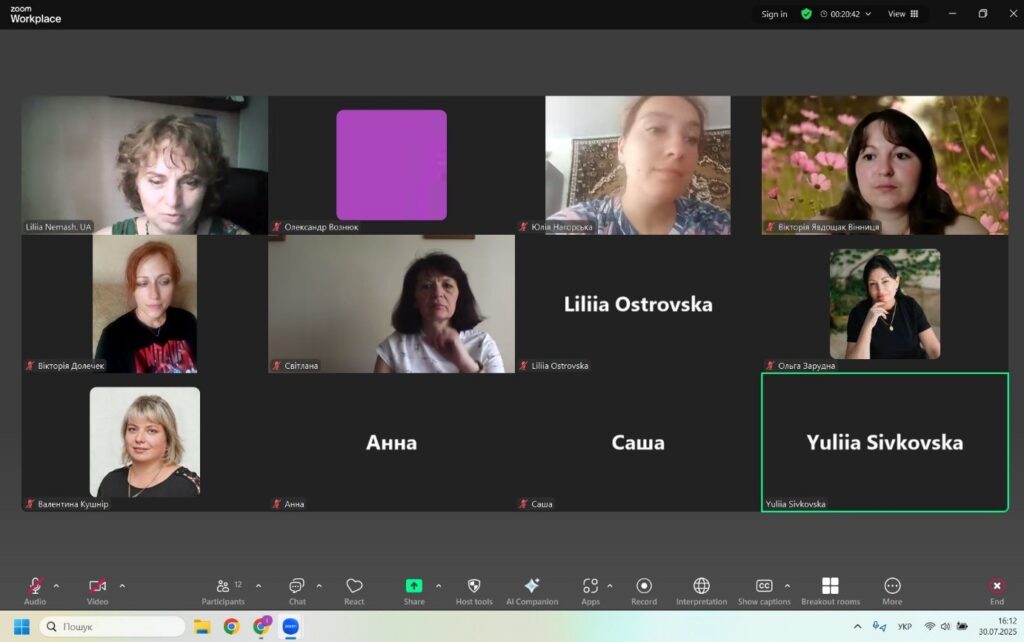The image size is (1024, 642).
Task: Expand the Video options arrow
Action: (x=122, y=585)
